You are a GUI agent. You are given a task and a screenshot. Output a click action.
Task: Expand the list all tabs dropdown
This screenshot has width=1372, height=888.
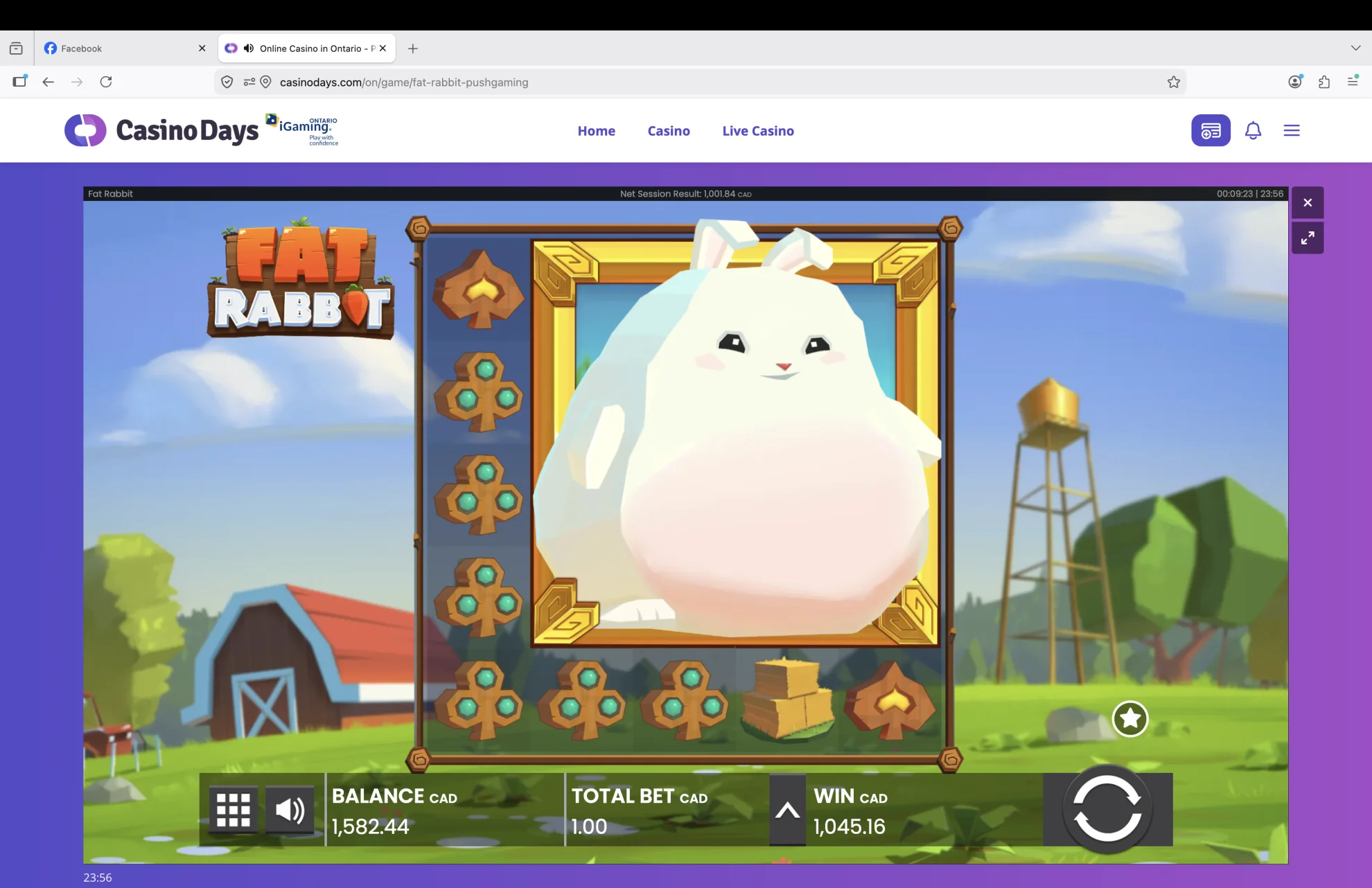(x=1355, y=48)
